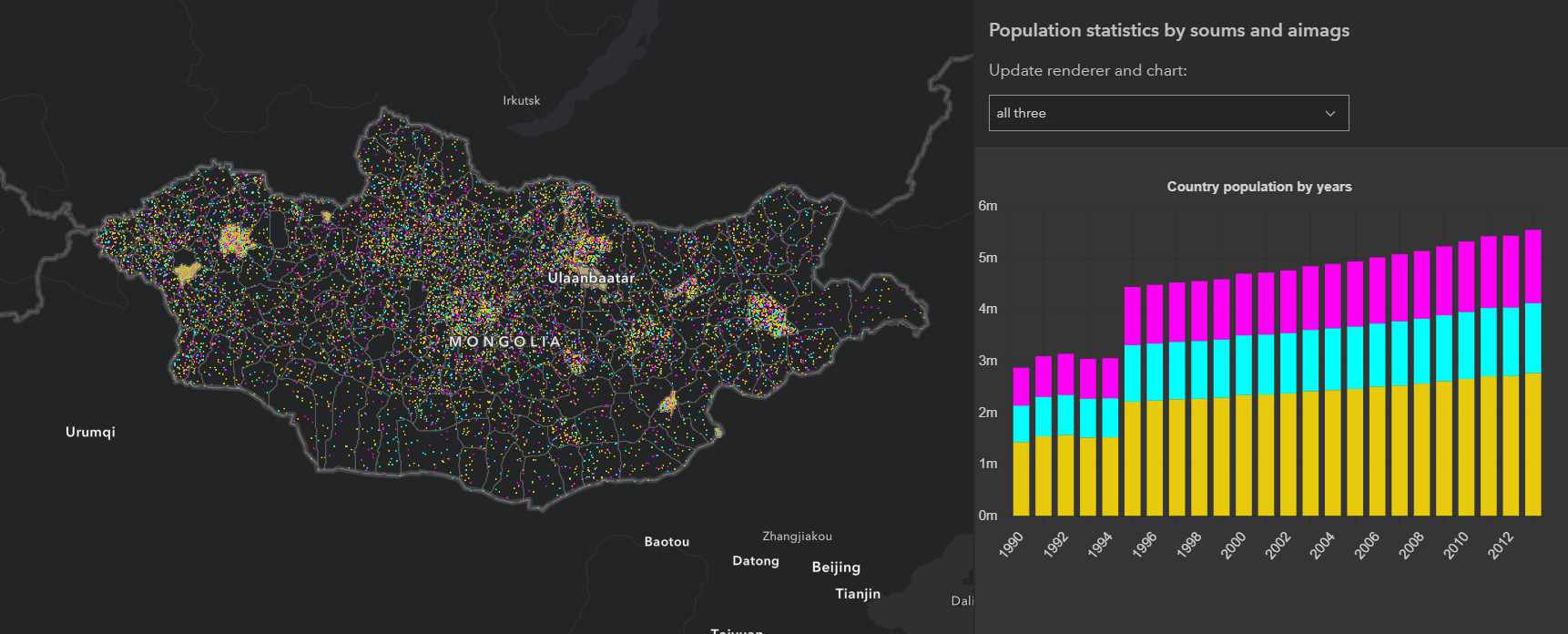The width and height of the screenshot is (1568, 634).
Task: Click the 6m label on the chart y-axis
Action: coord(988,206)
